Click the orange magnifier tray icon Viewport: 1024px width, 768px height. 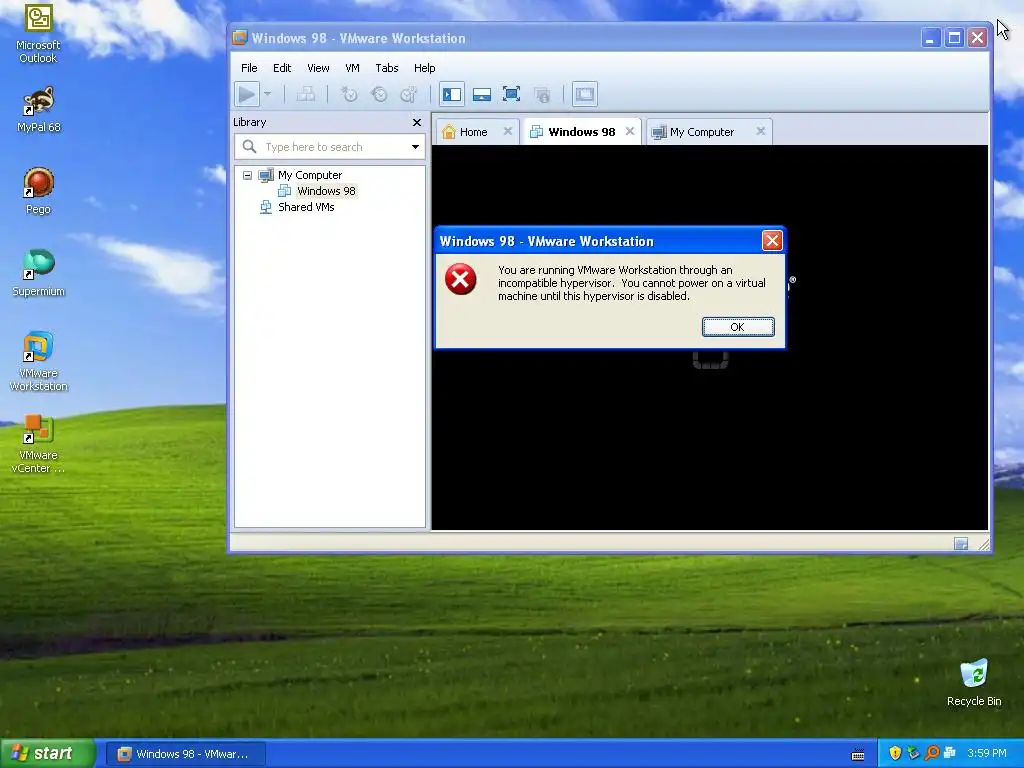tap(932, 753)
